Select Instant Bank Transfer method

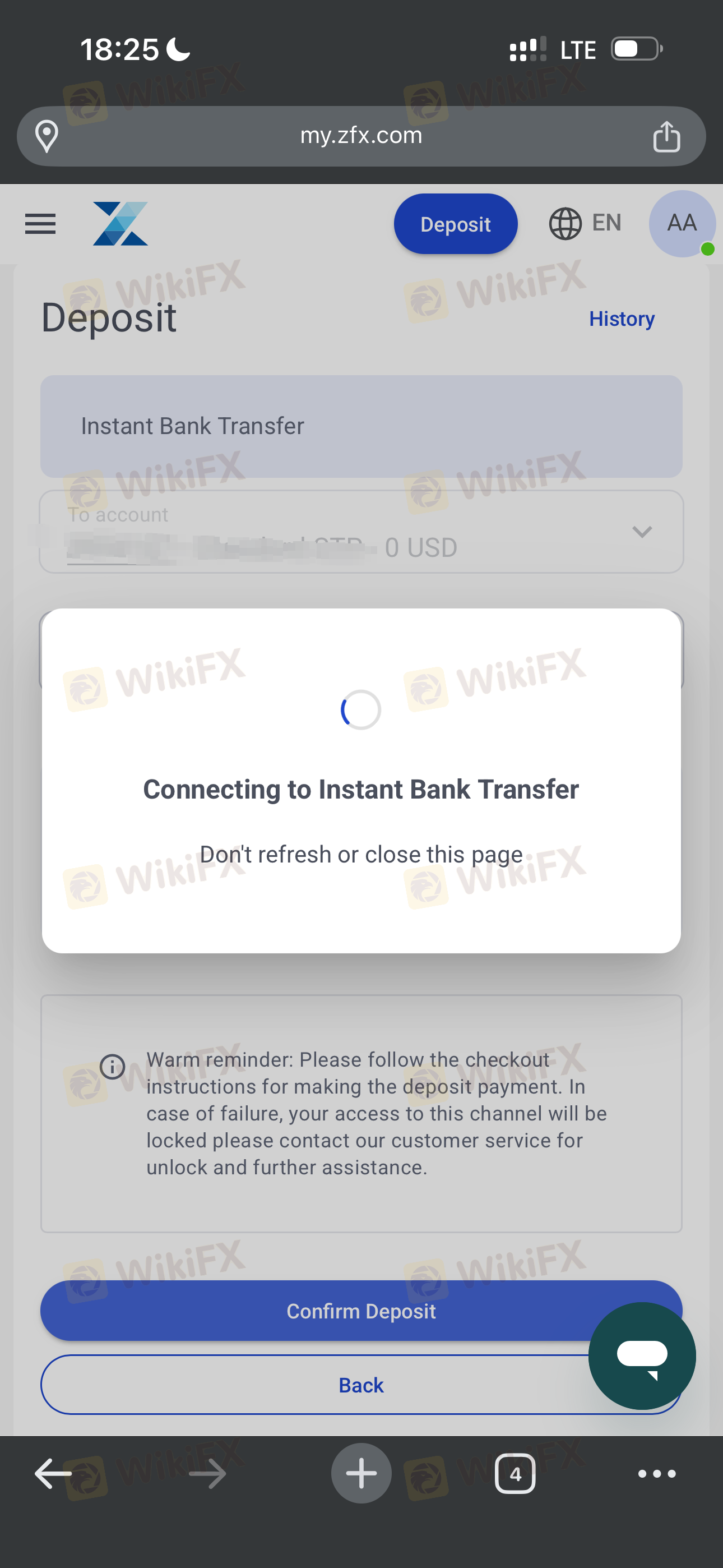pyautogui.click(x=361, y=426)
